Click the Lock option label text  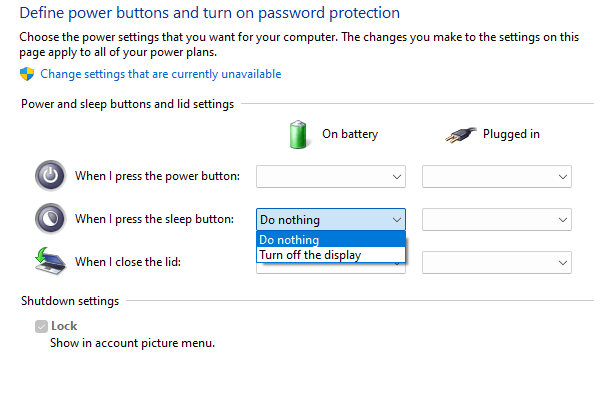(64, 326)
